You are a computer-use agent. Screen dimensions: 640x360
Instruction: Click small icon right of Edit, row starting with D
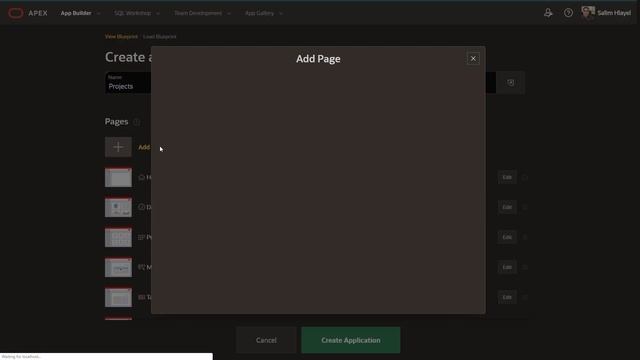525,207
